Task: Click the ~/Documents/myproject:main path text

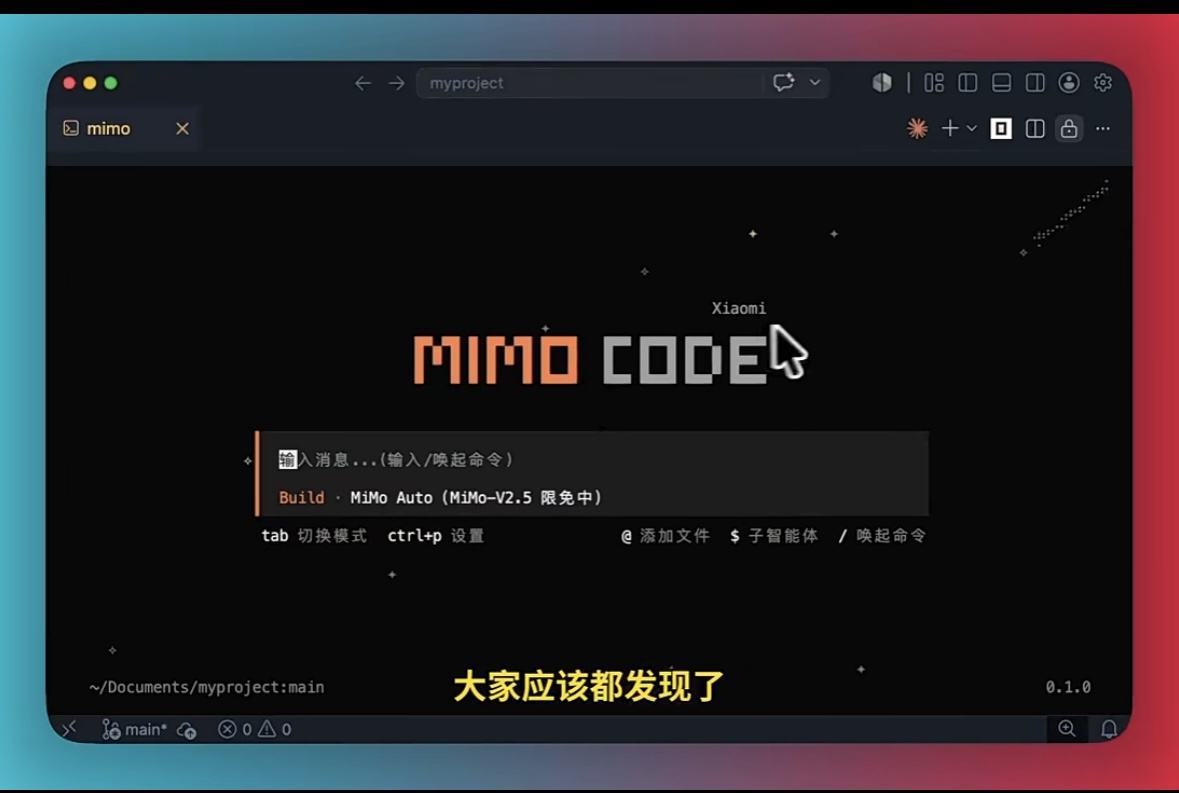Action: [207, 687]
